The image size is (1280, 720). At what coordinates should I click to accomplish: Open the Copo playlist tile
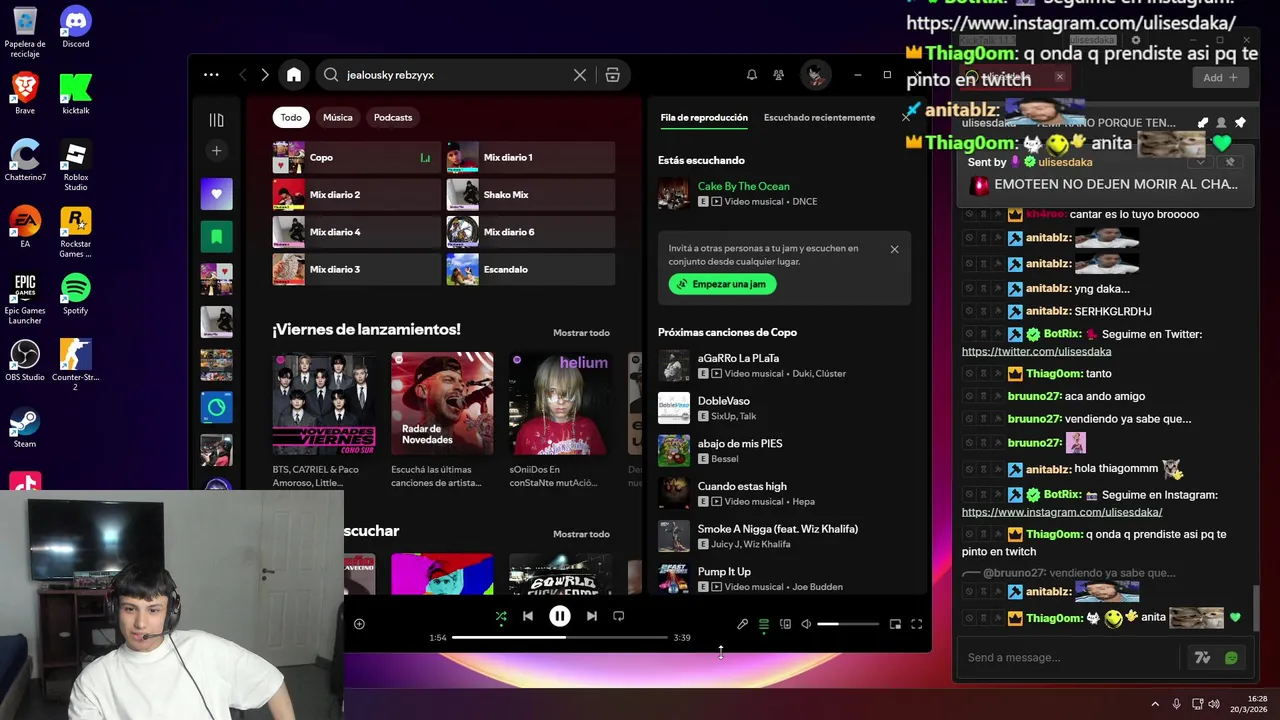point(356,158)
